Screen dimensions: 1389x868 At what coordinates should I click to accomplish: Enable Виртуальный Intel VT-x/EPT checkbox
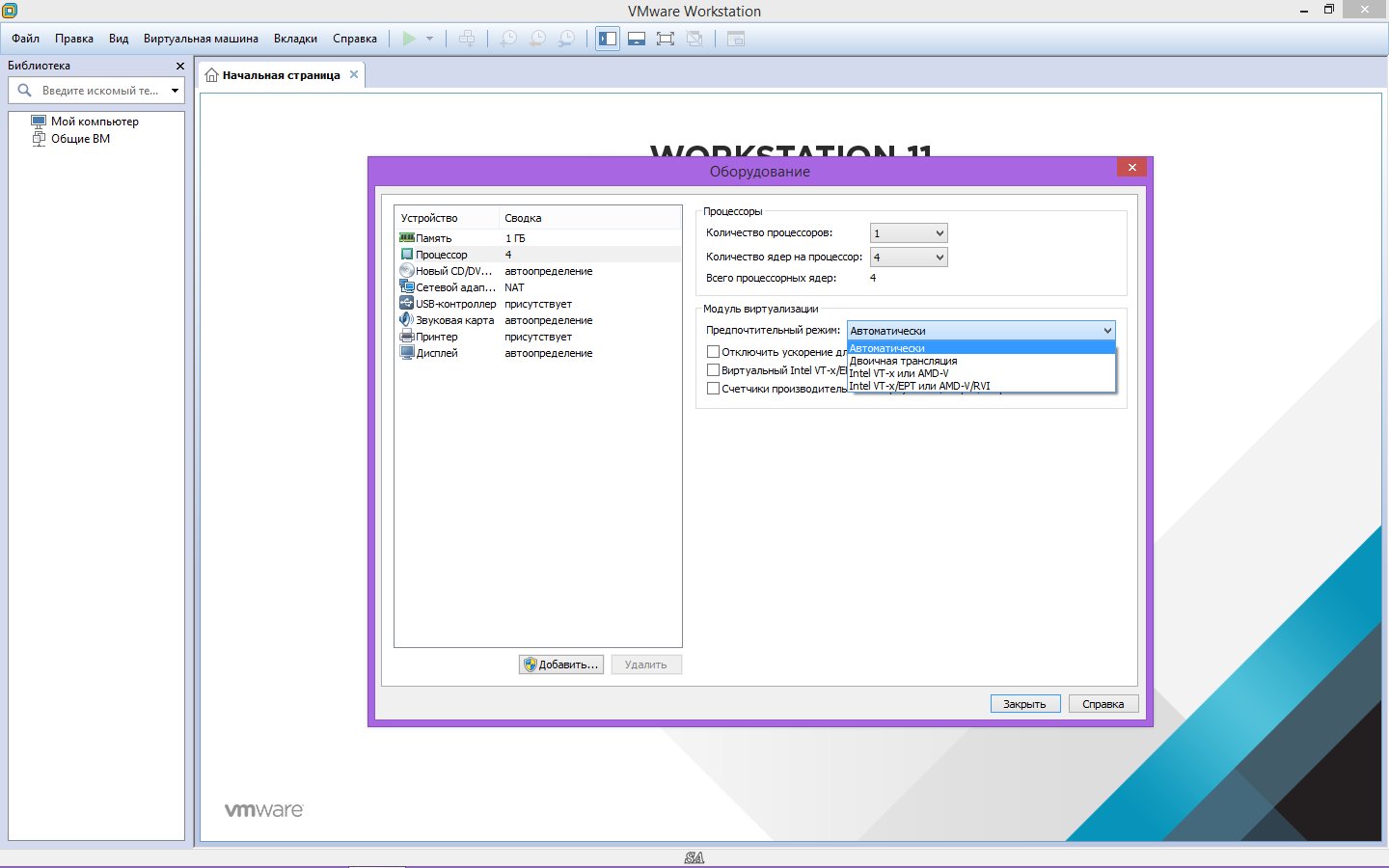[714, 370]
